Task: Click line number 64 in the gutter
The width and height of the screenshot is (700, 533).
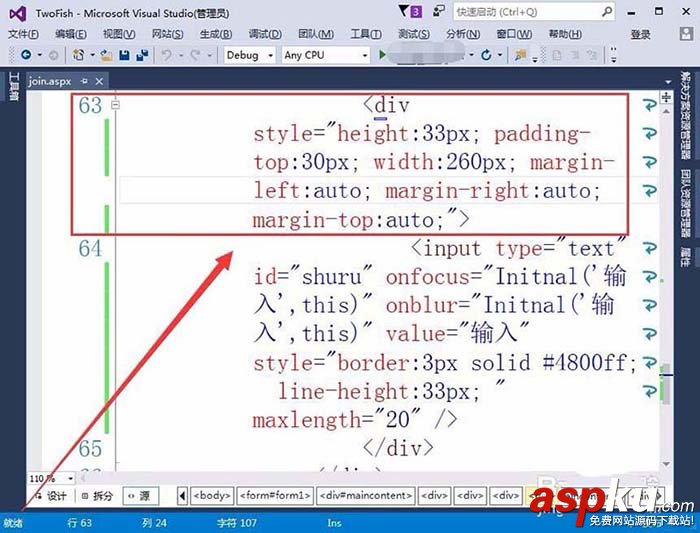Action: (x=90, y=248)
